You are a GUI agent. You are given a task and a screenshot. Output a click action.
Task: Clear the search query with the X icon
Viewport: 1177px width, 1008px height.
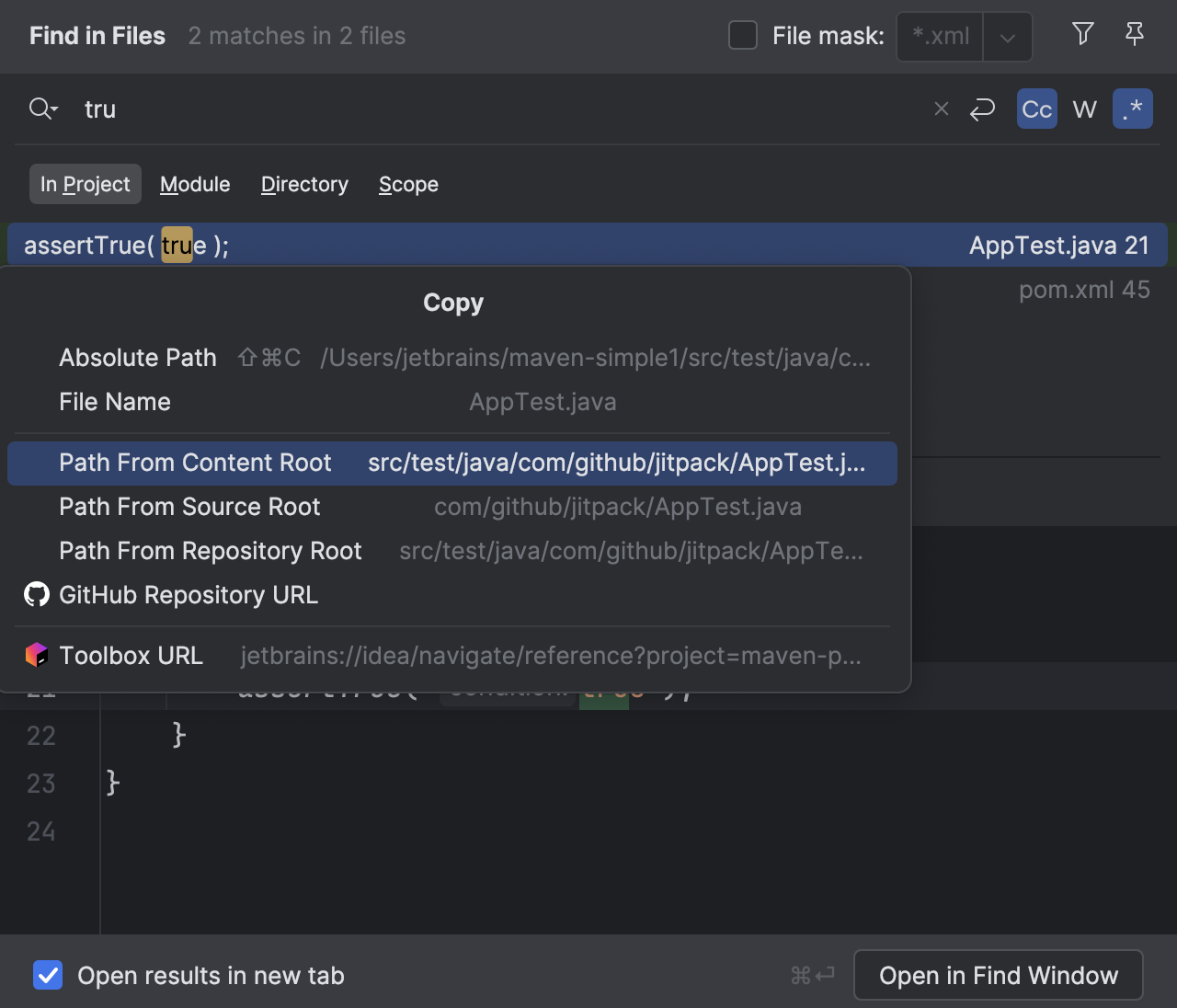941,109
